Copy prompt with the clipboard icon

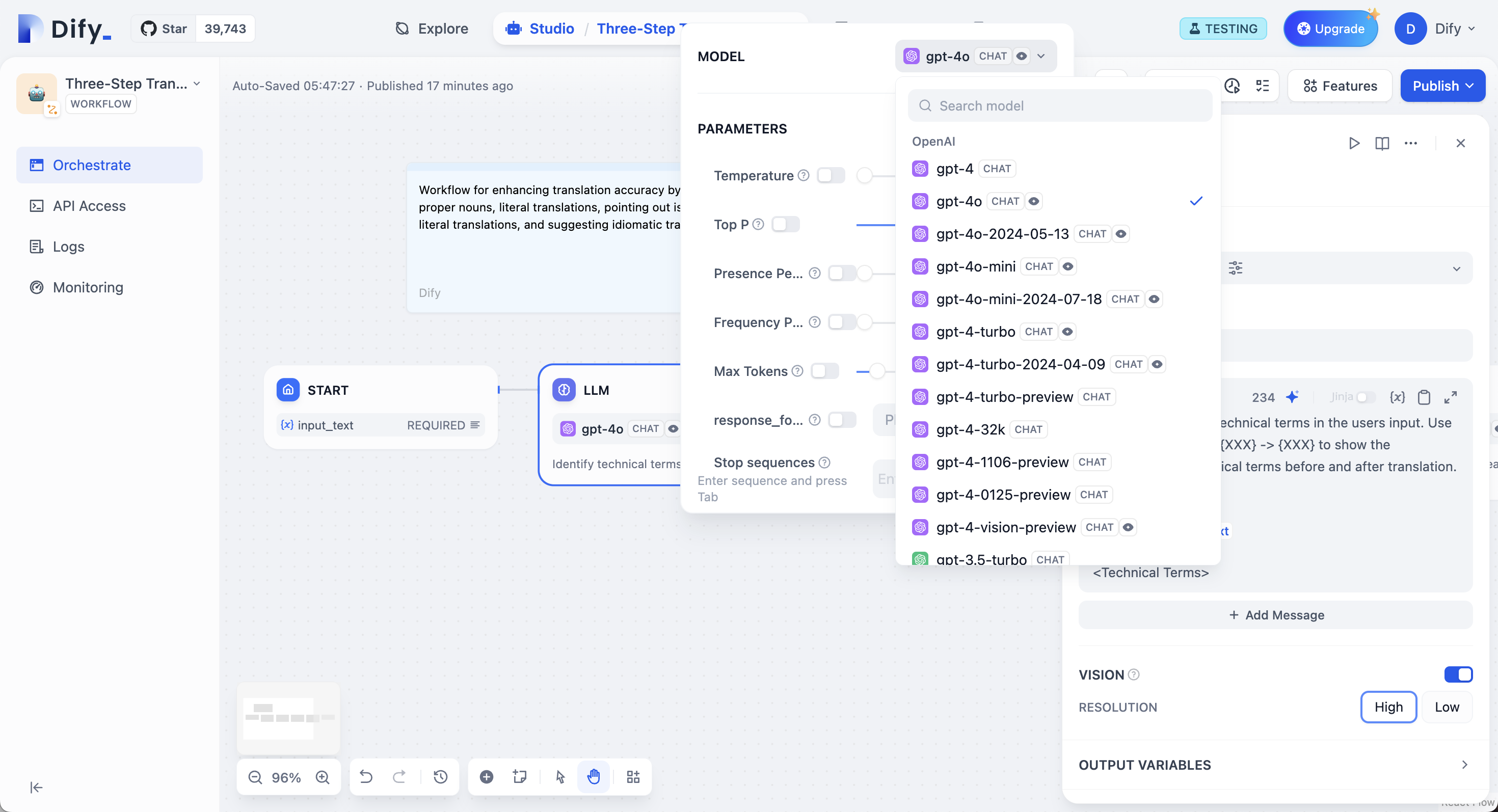[x=1424, y=397]
